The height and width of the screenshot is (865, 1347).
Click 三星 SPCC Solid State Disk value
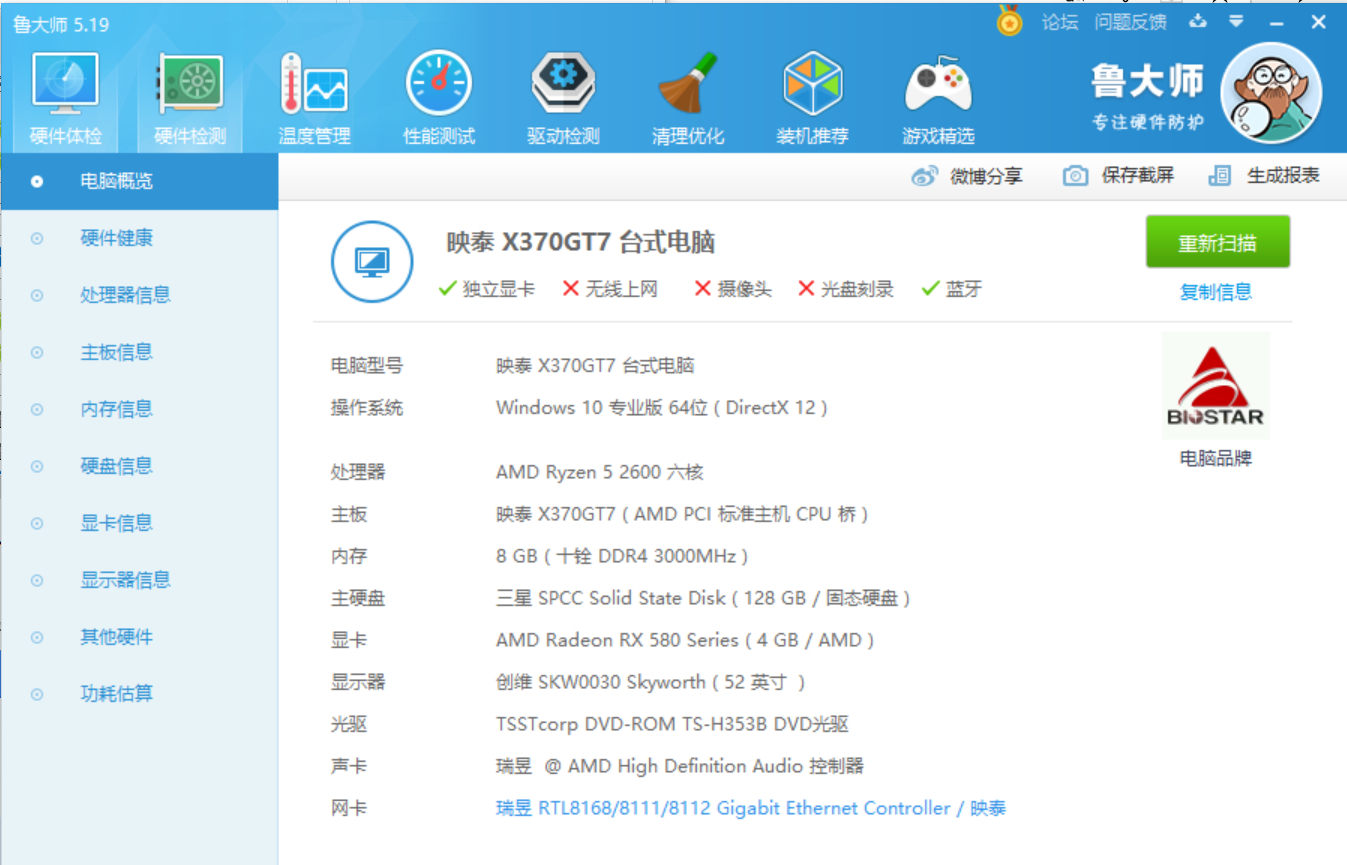[x=703, y=598]
